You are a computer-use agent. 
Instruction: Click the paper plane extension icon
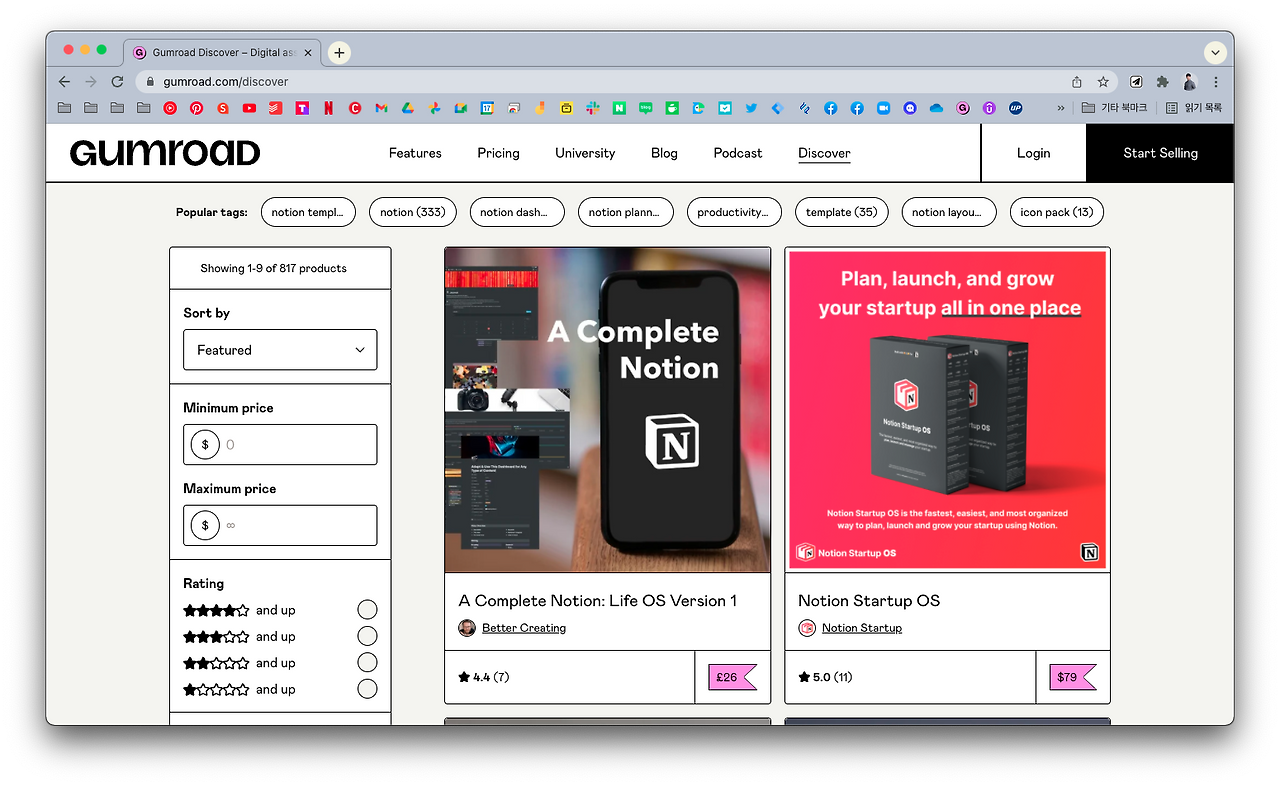tap(1136, 82)
